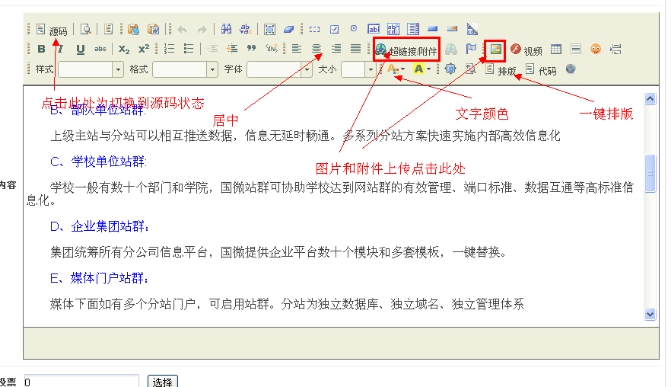Click the subscript X₂ icon
The image size is (672, 387).
tap(124, 49)
